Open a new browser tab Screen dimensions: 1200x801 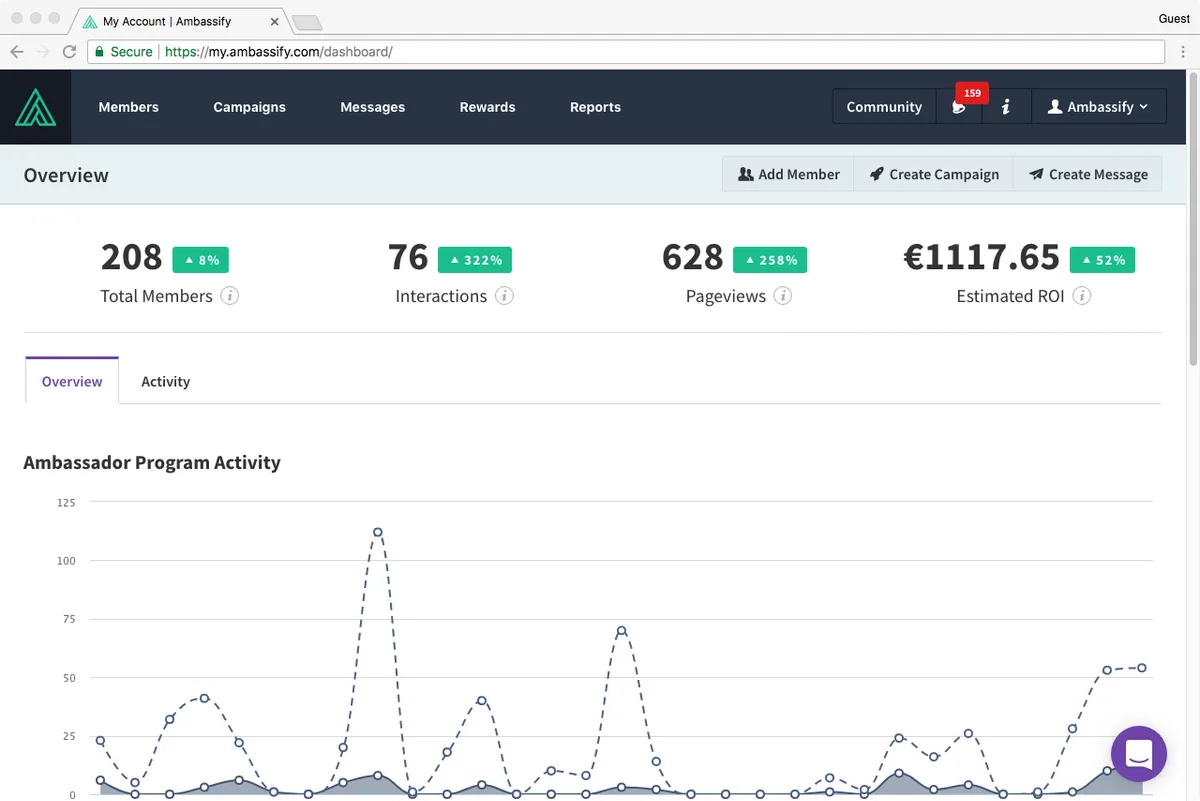pyautogui.click(x=307, y=22)
